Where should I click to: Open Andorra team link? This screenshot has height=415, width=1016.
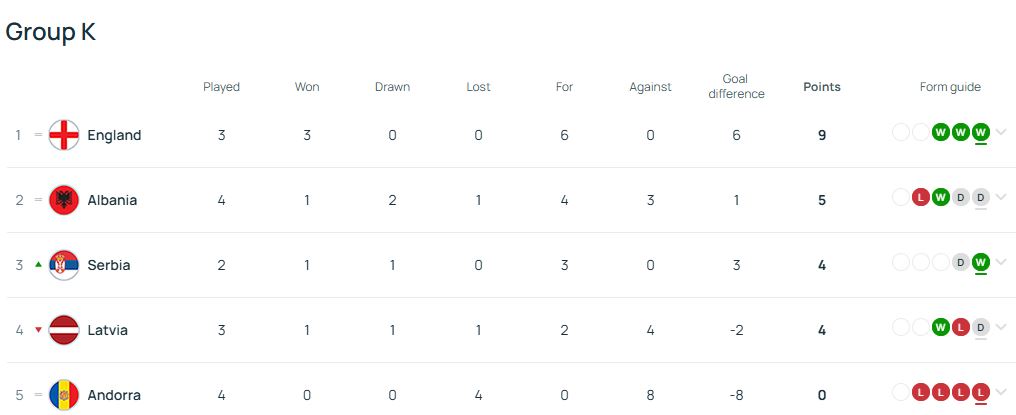click(x=114, y=394)
